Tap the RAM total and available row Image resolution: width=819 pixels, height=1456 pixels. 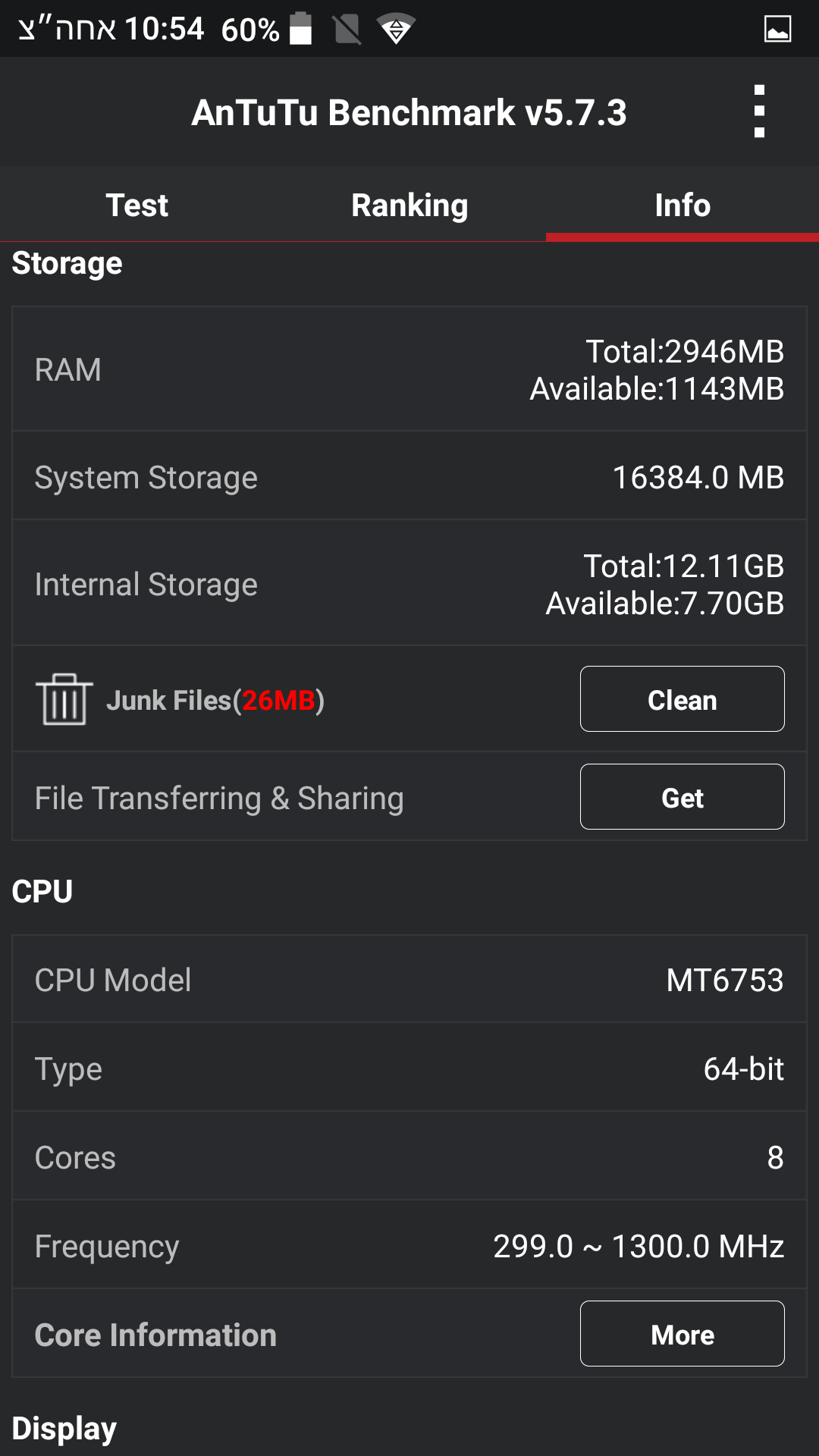pyautogui.click(x=409, y=370)
